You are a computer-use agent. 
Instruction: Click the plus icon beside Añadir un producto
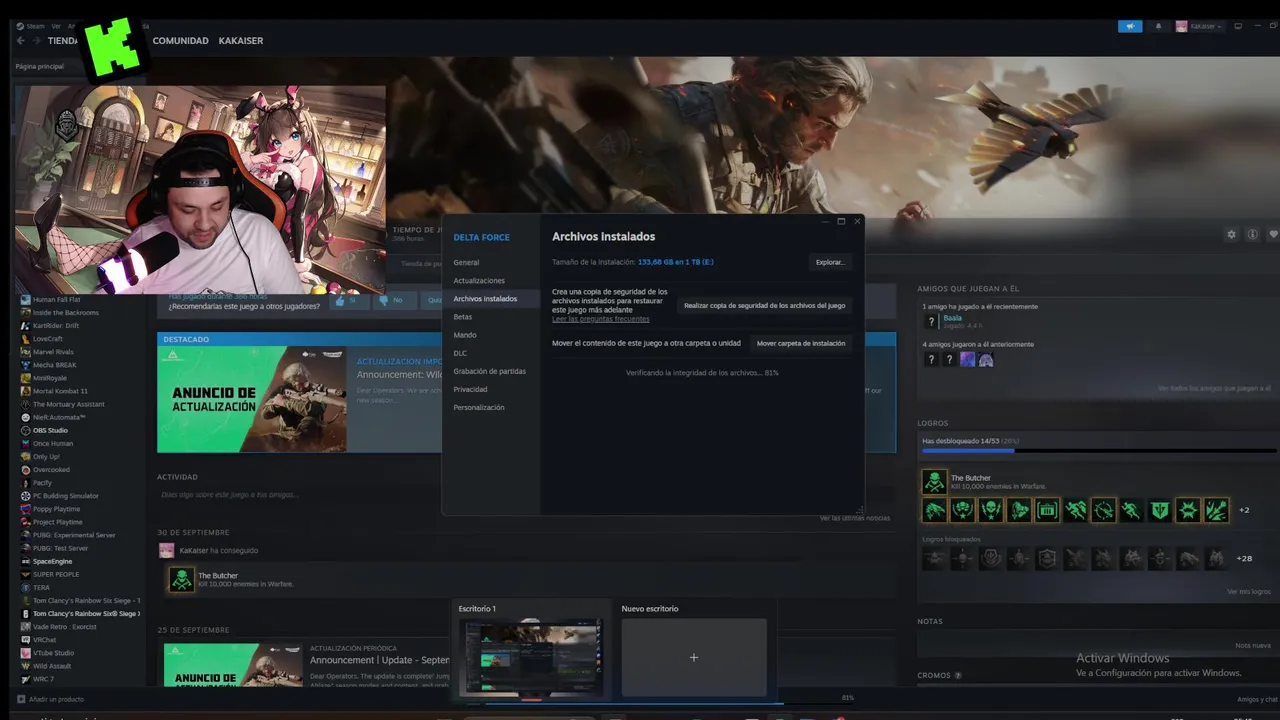pos(21,699)
